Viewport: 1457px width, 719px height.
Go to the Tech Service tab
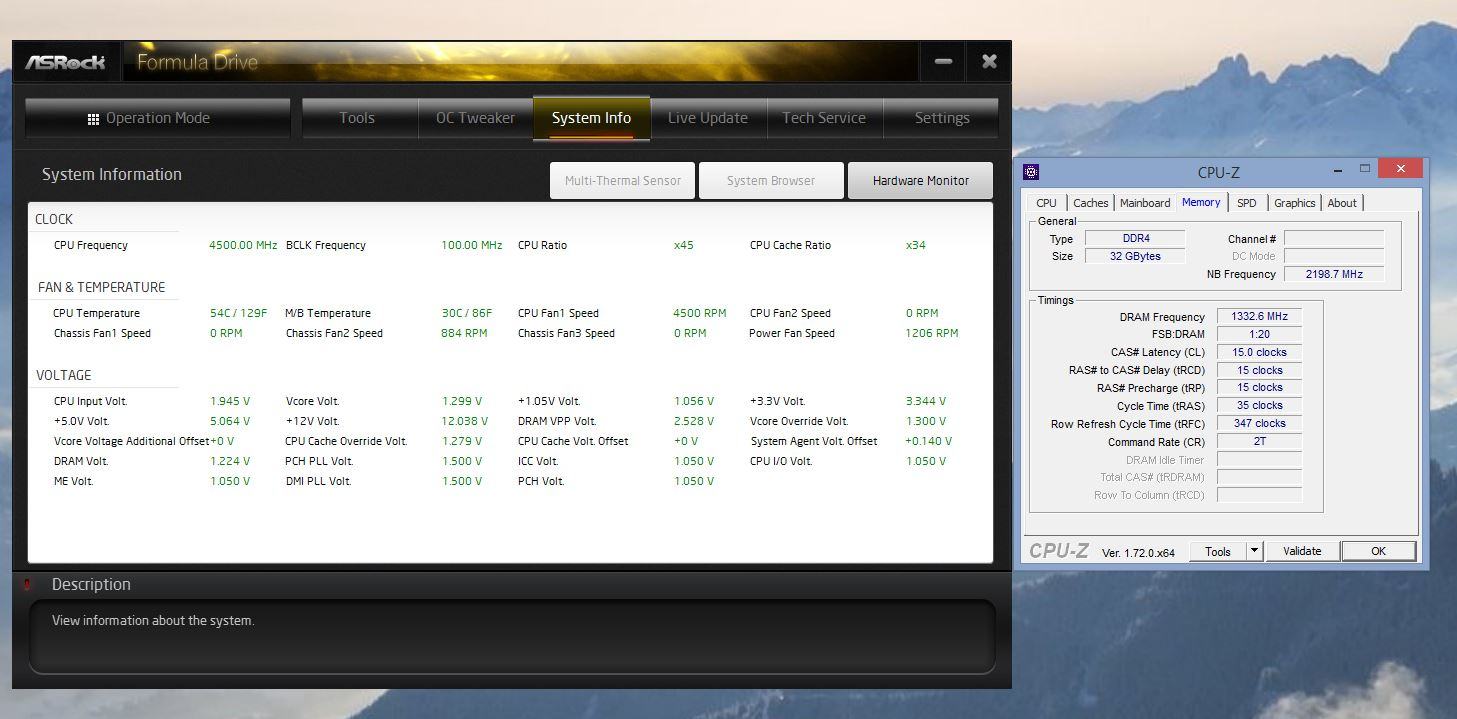[x=824, y=118]
